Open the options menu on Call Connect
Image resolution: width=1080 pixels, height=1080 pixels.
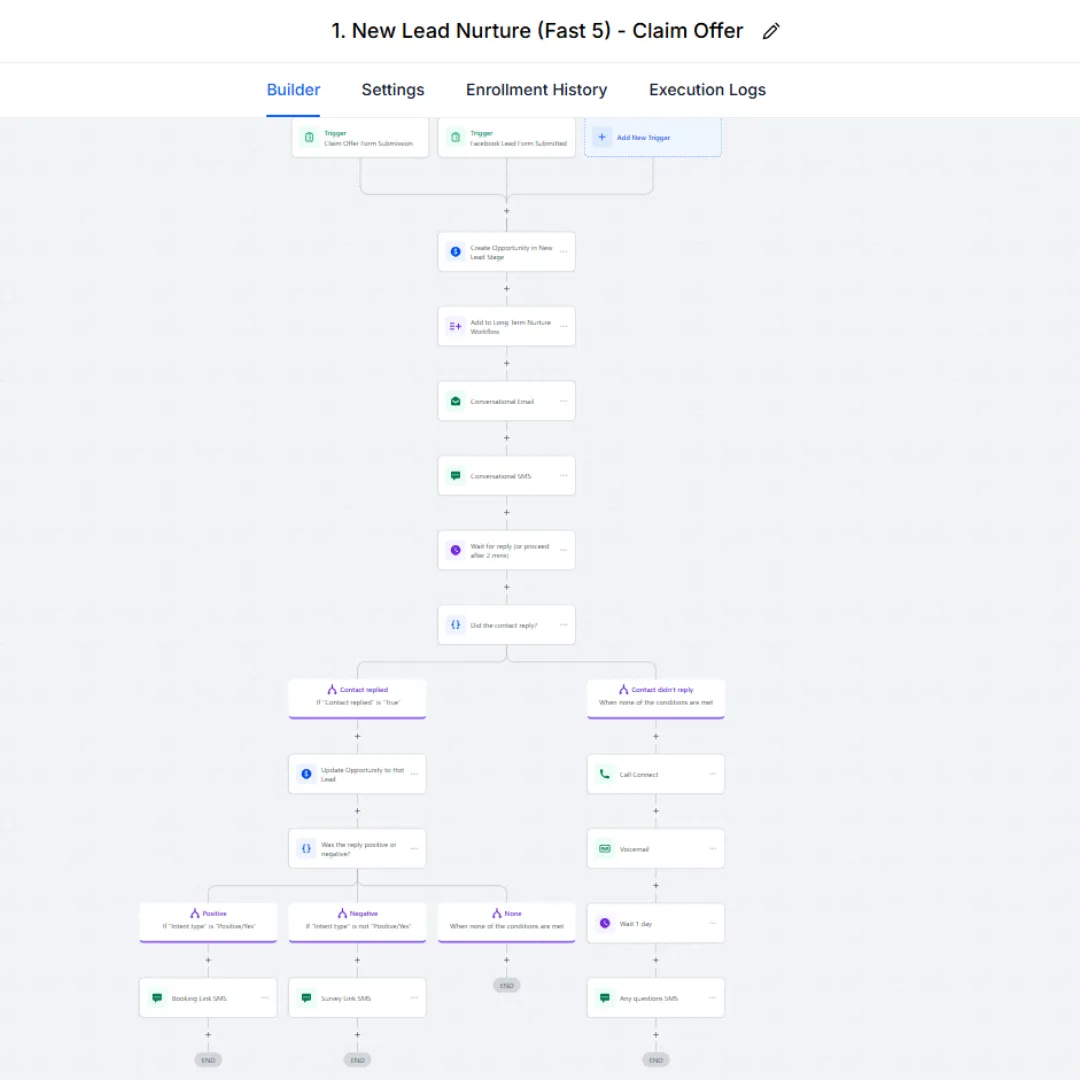[713, 774]
